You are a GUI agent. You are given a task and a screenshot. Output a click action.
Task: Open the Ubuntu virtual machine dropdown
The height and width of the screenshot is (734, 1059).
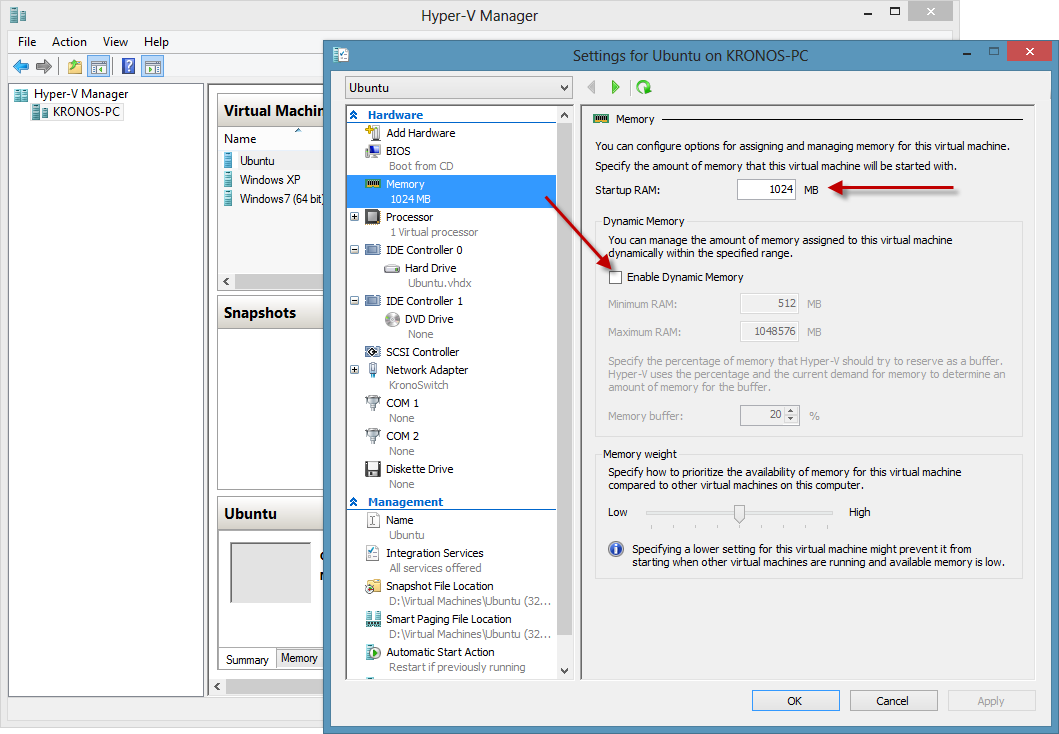[459, 88]
